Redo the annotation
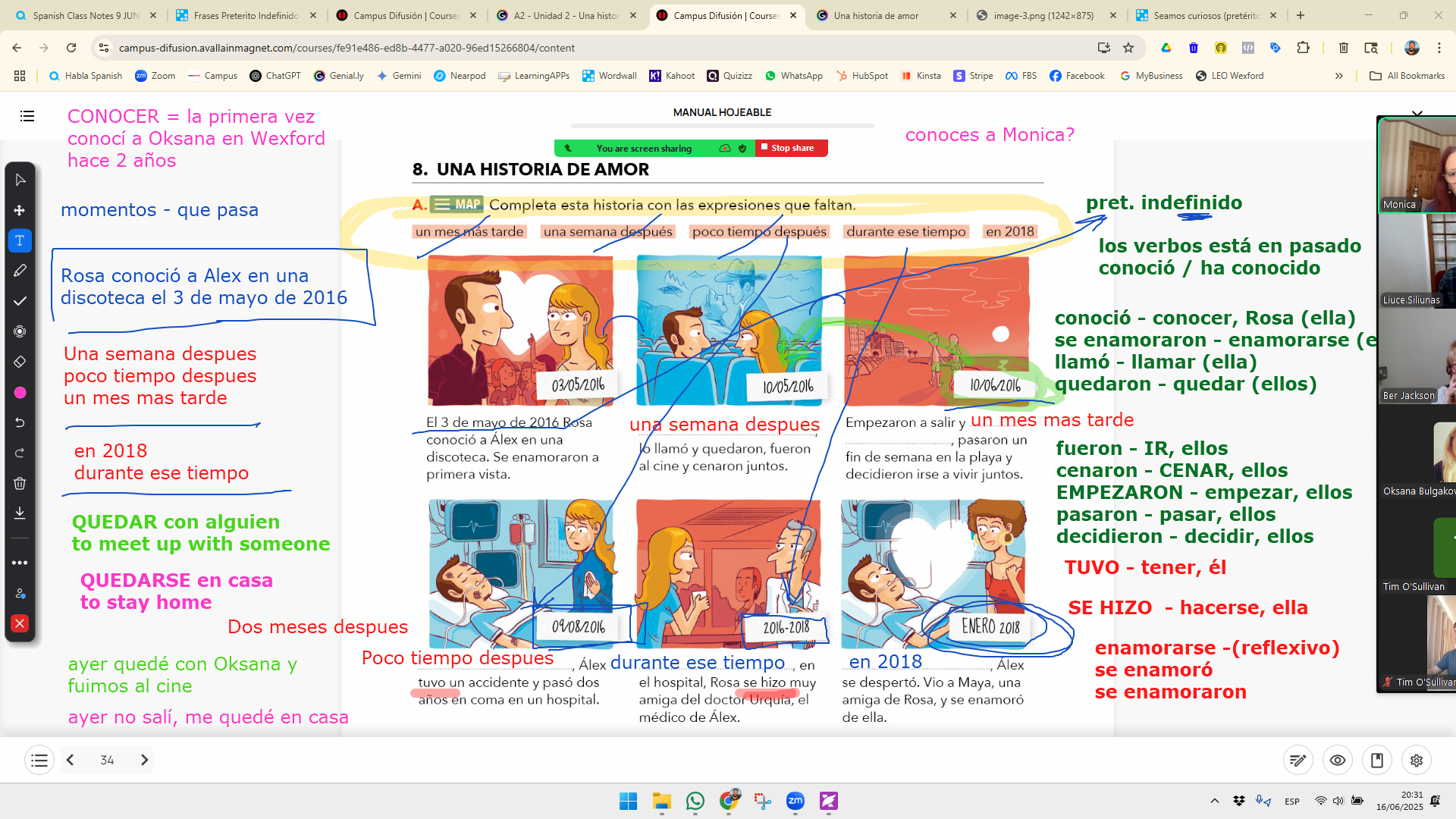 tap(20, 453)
